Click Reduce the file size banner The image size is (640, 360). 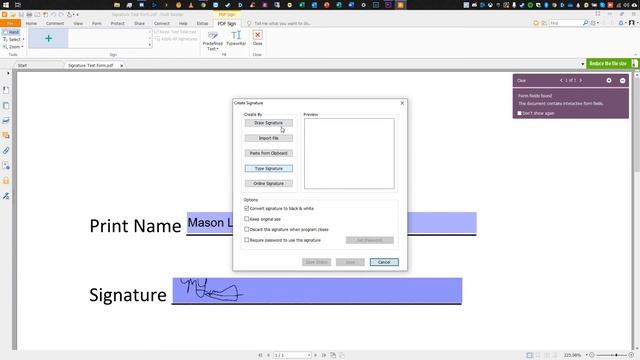pos(612,64)
